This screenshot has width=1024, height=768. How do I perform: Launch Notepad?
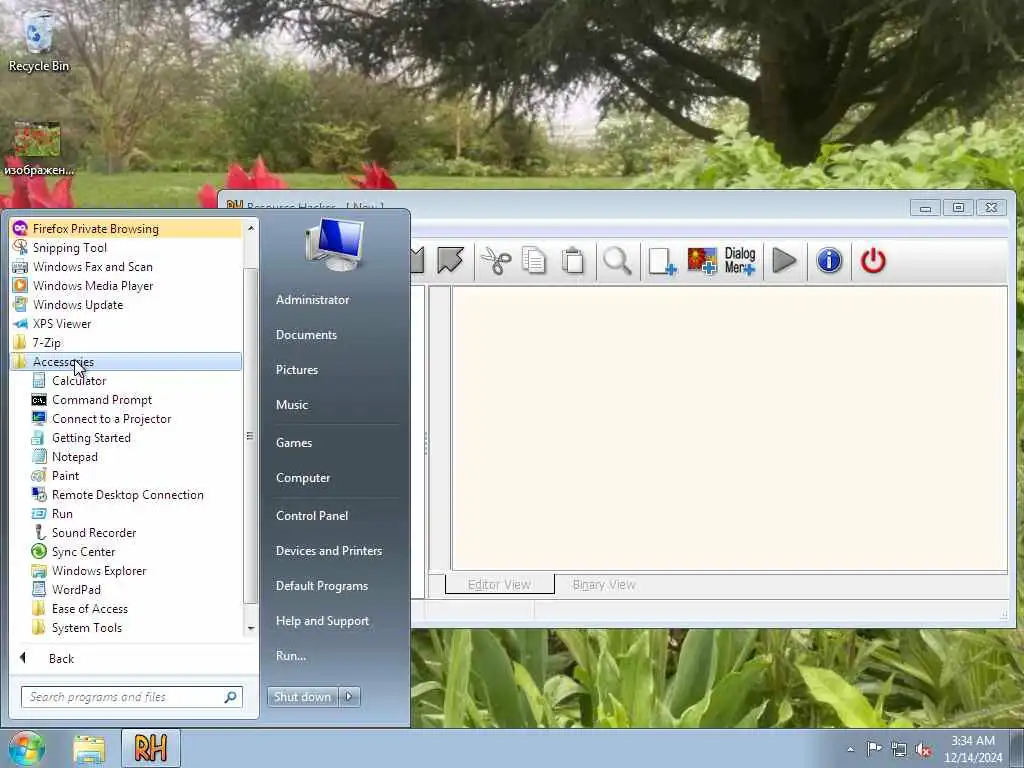(x=126, y=456)
